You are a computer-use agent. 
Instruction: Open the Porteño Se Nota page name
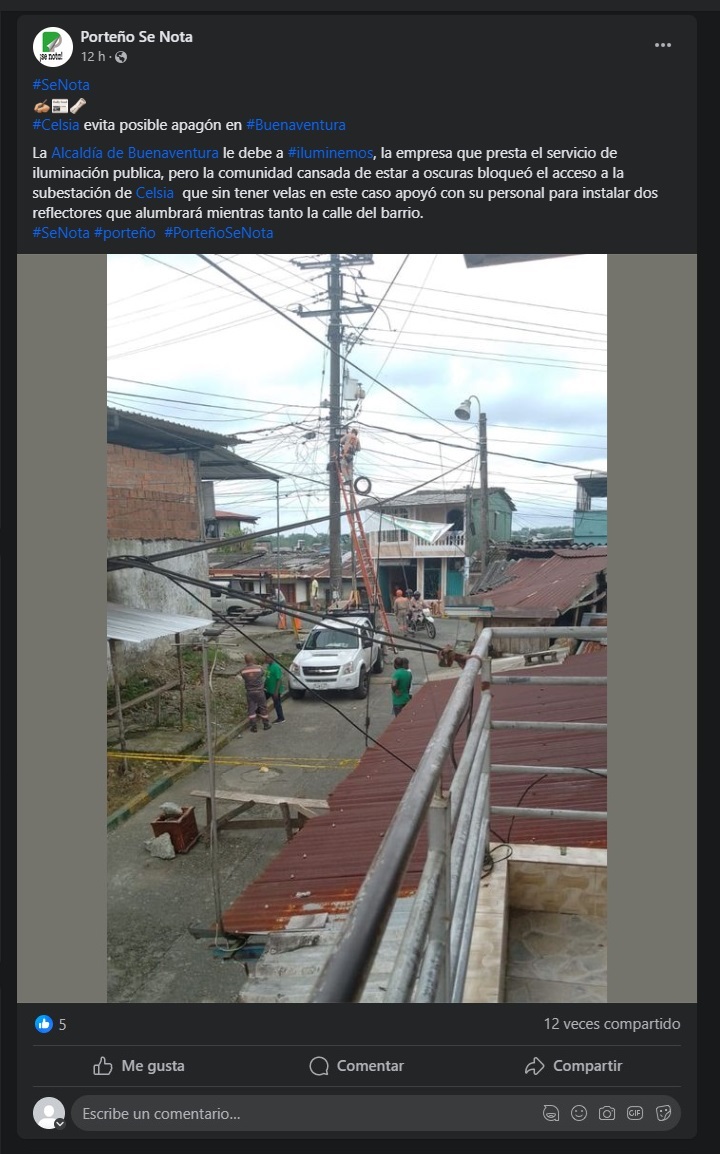pos(136,36)
